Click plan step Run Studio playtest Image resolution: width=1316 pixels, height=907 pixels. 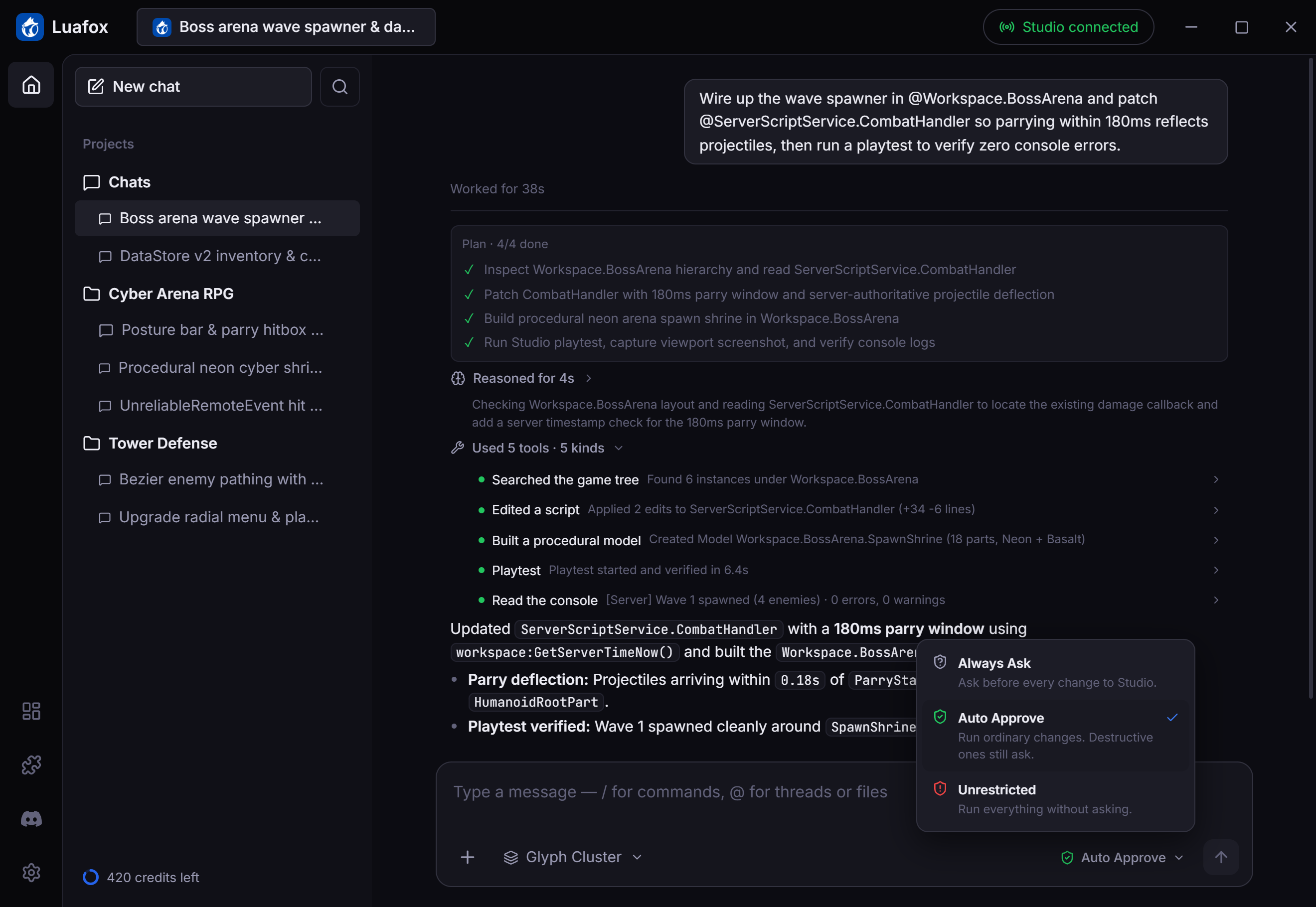(709, 343)
